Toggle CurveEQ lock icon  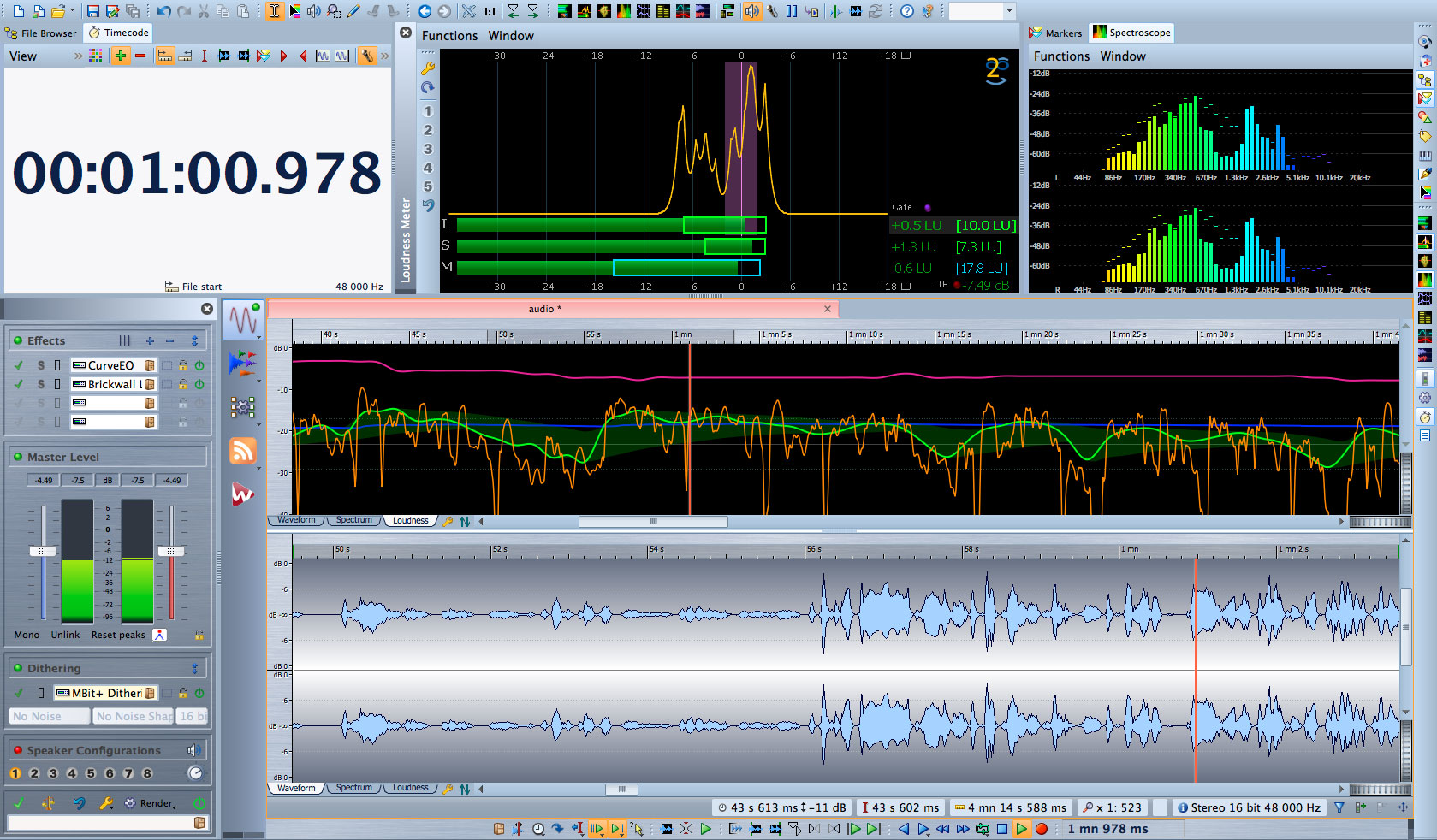point(183,365)
